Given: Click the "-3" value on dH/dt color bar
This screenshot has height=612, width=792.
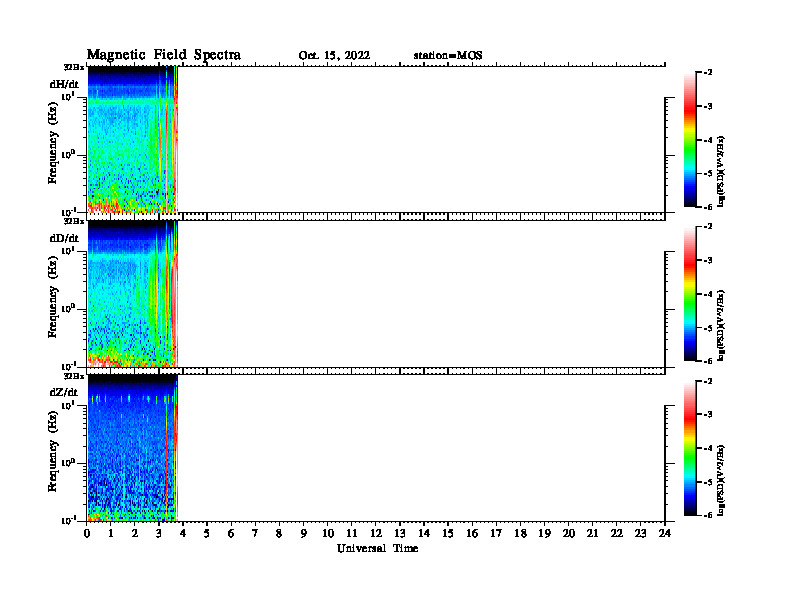Looking at the screenshot, I should click(x=708, y=107).
